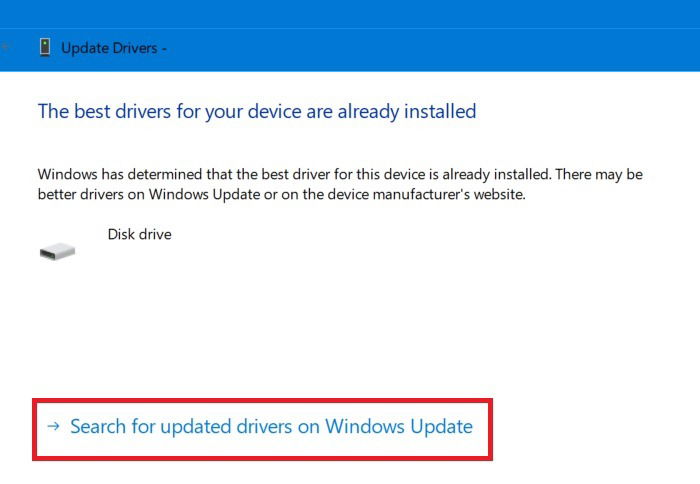This screenshot has width=700, height=484.
Task: Click the heading about best drivers already installed
Action: coord(257,111)
